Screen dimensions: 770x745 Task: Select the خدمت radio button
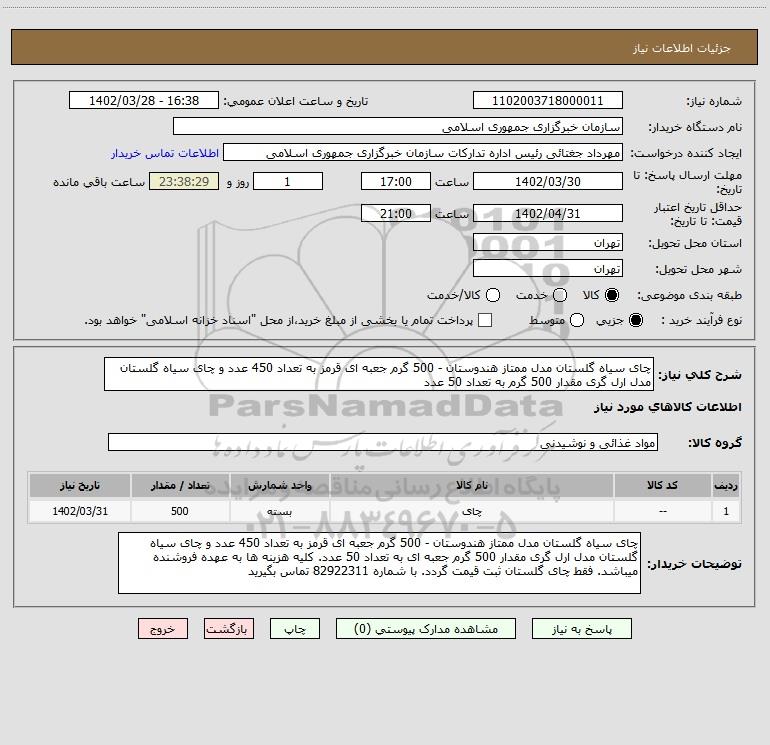tap(560, 295)
